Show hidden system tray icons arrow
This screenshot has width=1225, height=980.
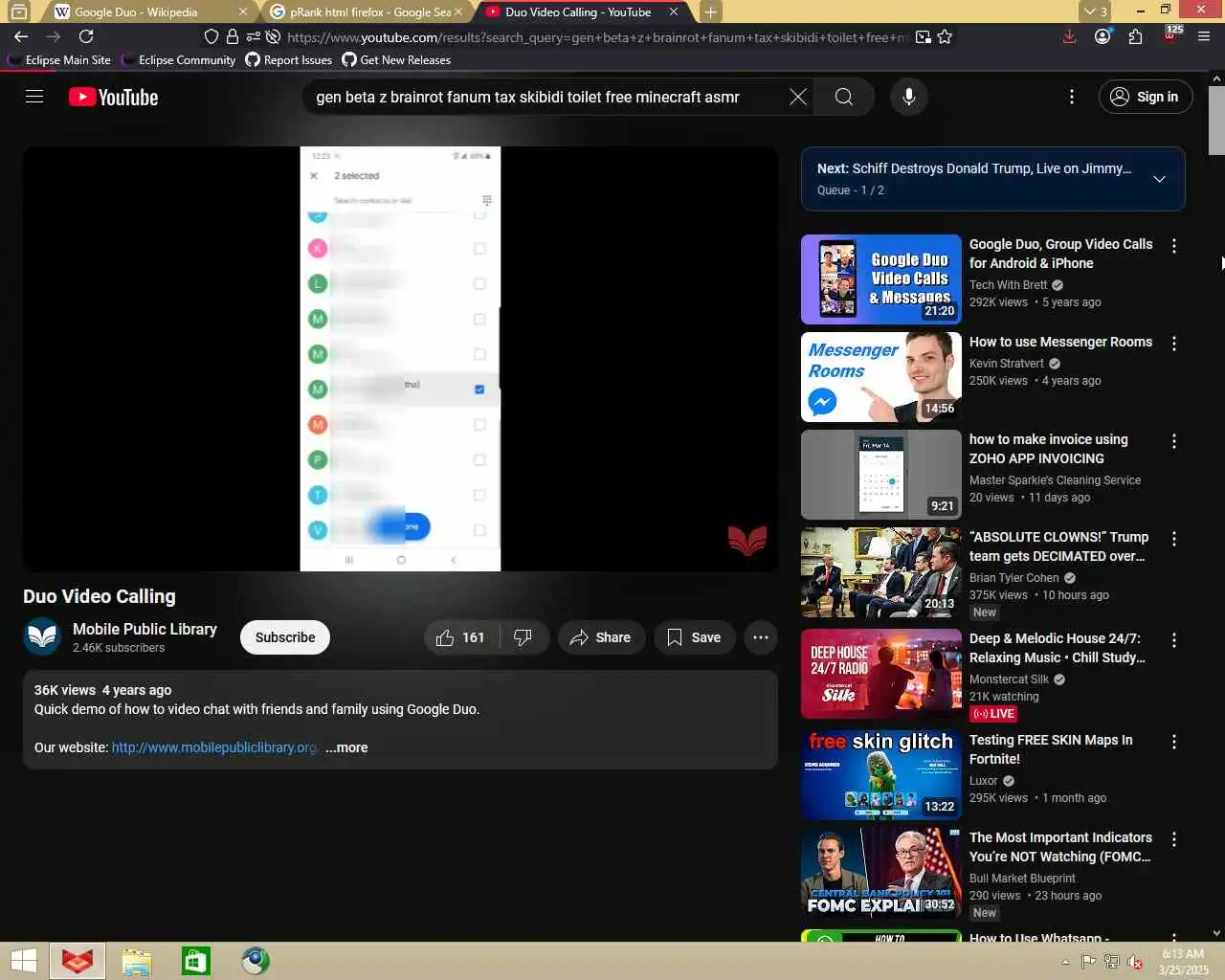click(1065, 962)
